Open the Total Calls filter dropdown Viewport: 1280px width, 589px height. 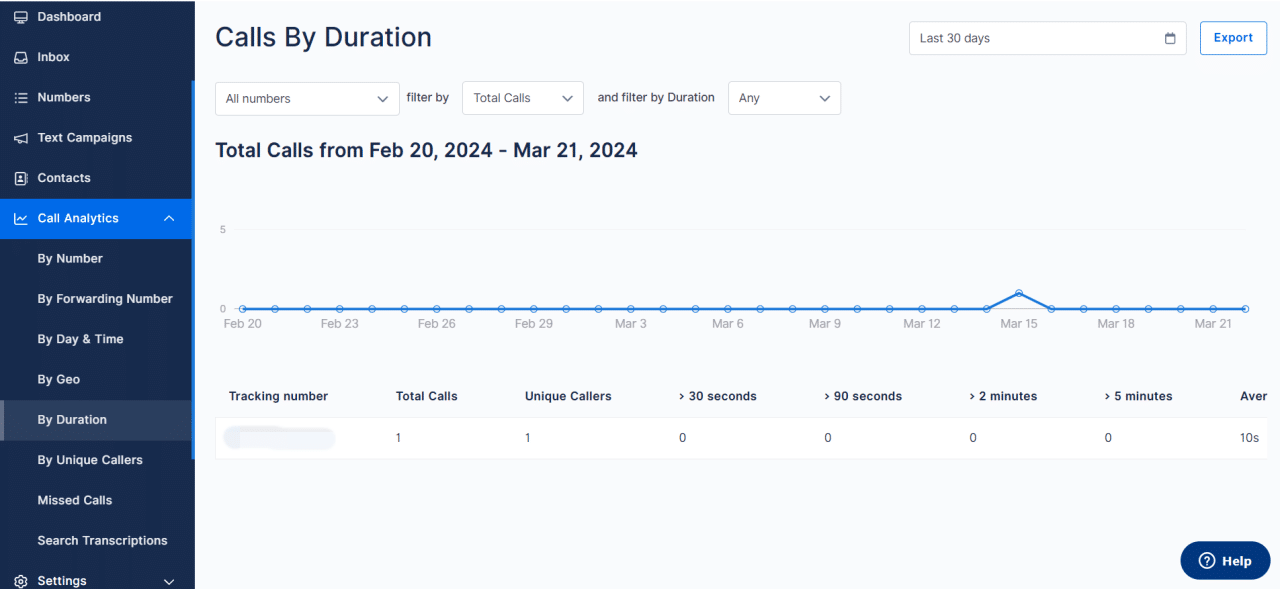[522, 97]
